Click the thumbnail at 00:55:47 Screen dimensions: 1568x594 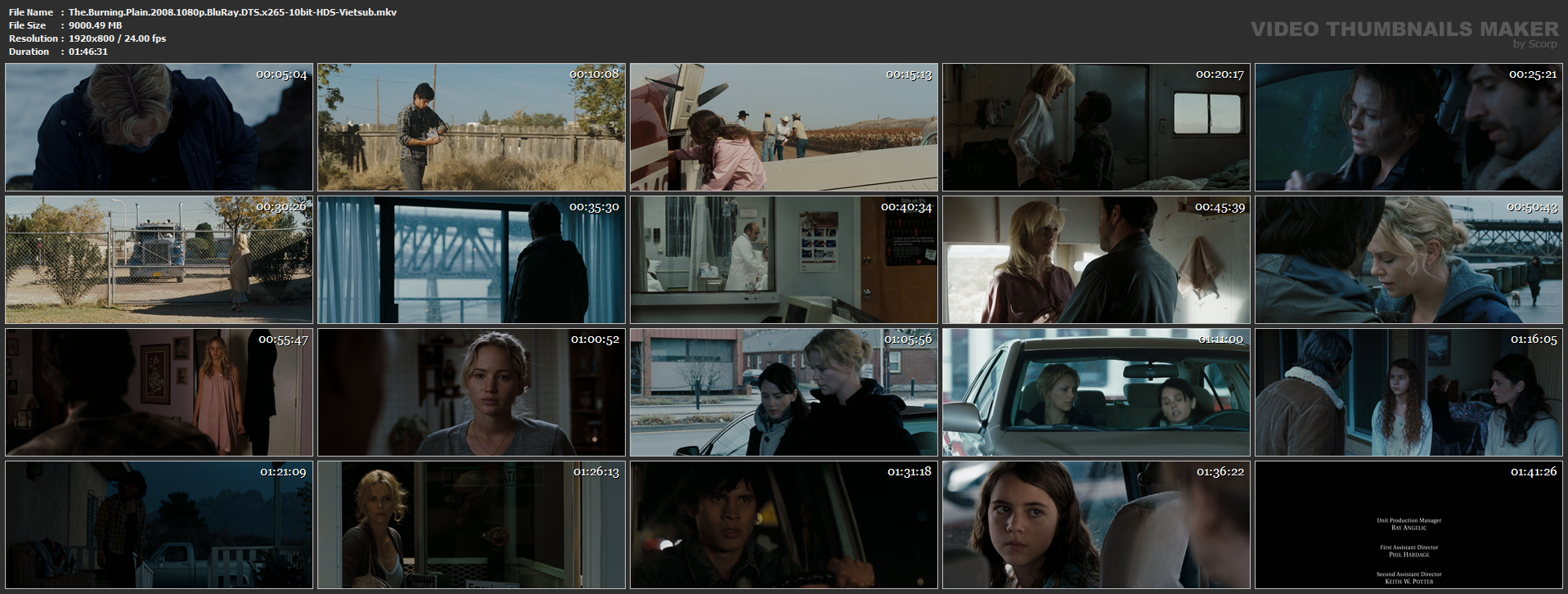pyautogui.click(x=159, y=392)
